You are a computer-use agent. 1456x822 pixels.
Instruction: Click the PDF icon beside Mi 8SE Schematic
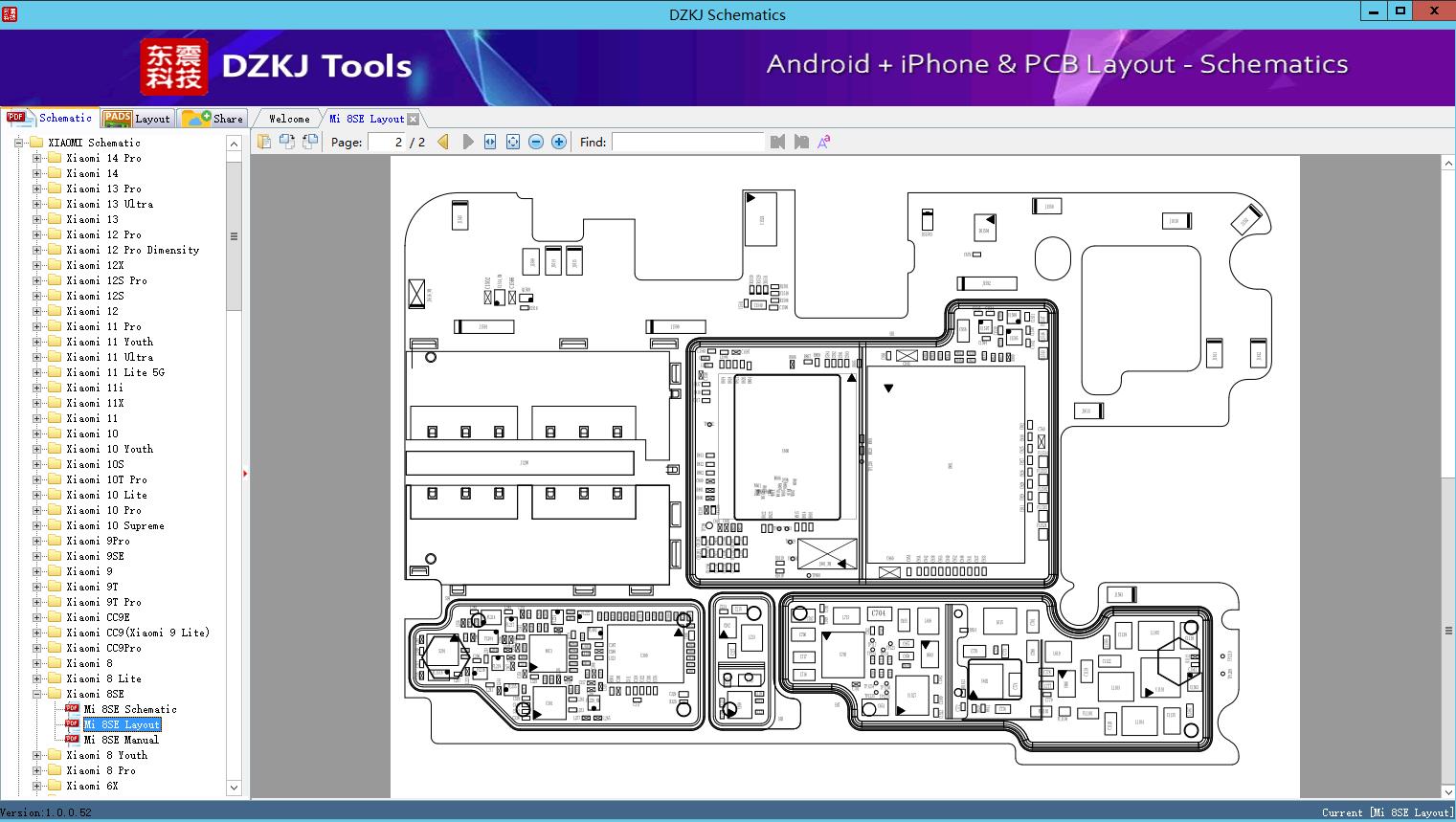coord(72,709)
